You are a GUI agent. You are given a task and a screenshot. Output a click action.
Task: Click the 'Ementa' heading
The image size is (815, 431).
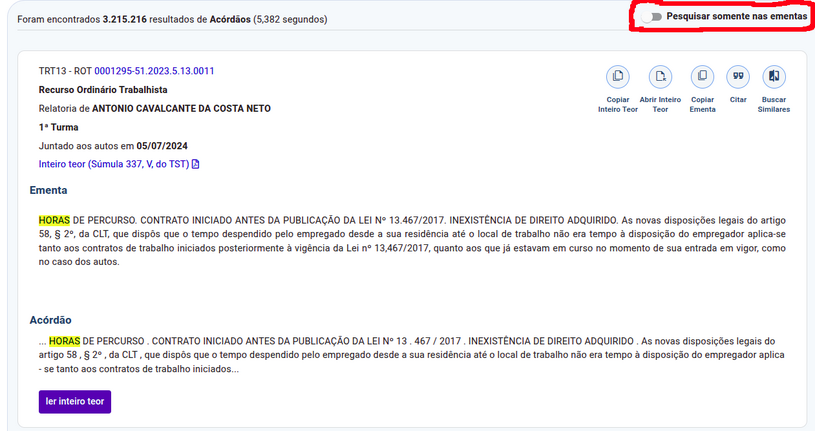[x=48, y=190]
